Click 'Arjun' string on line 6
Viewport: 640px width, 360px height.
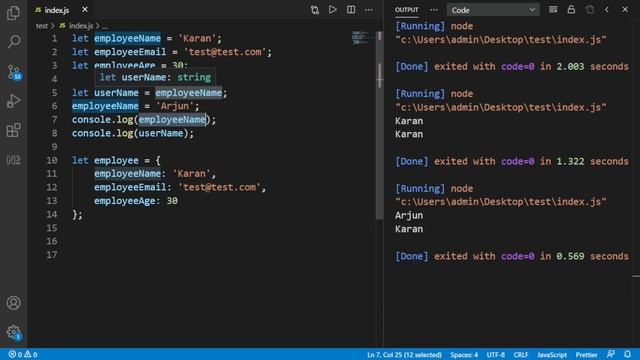[x=175, y=106]
